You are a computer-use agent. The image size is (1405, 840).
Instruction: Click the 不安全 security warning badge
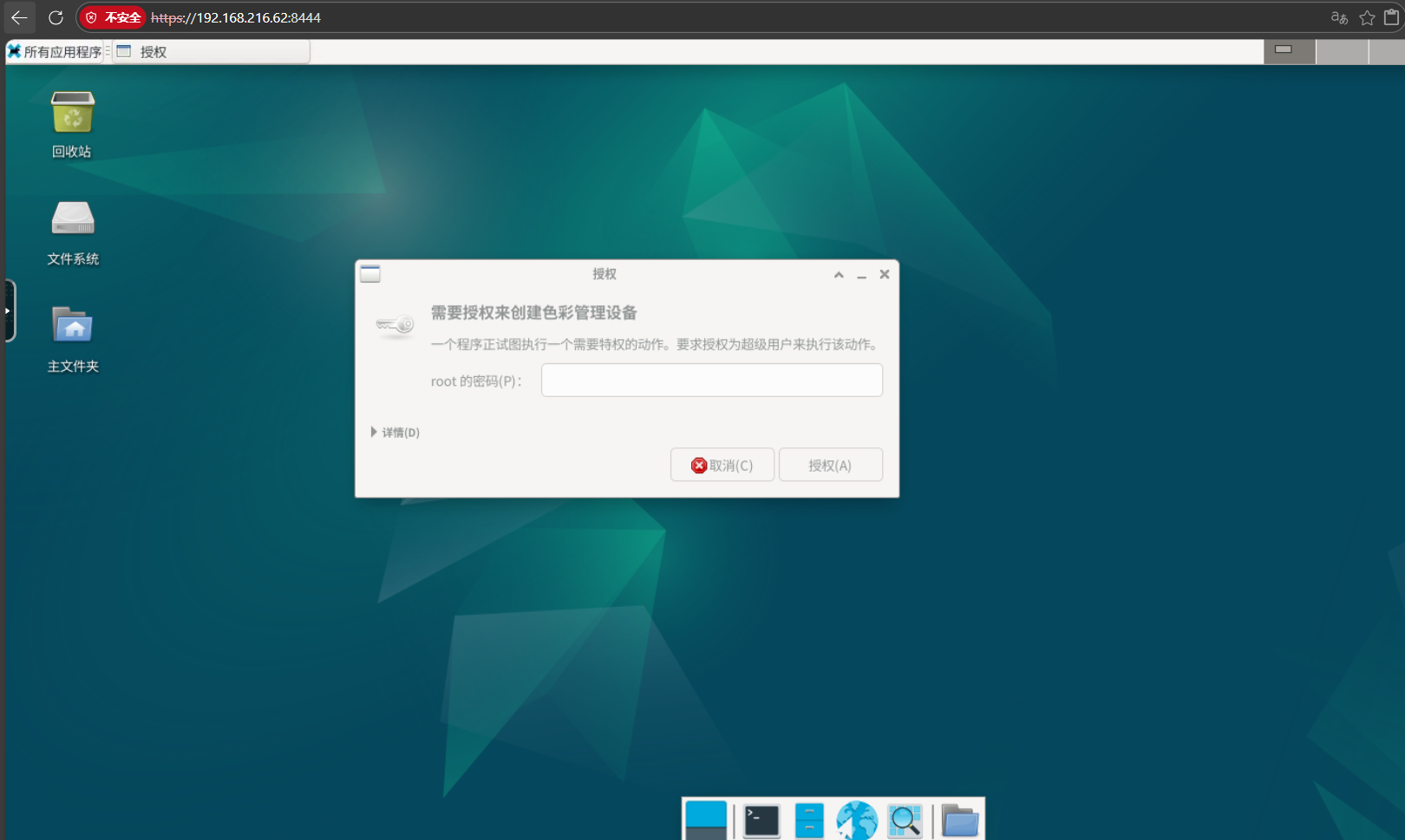pyautogui.click(x=113, y=17)
